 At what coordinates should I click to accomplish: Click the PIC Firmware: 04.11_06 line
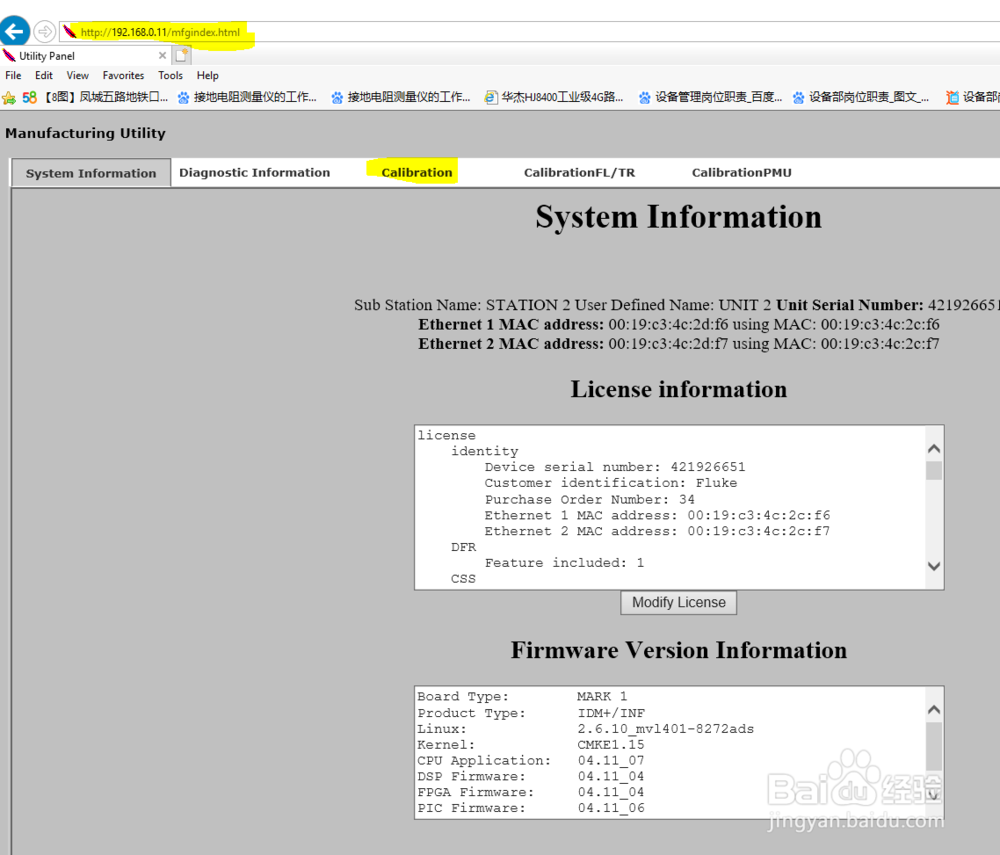point(531,808)
